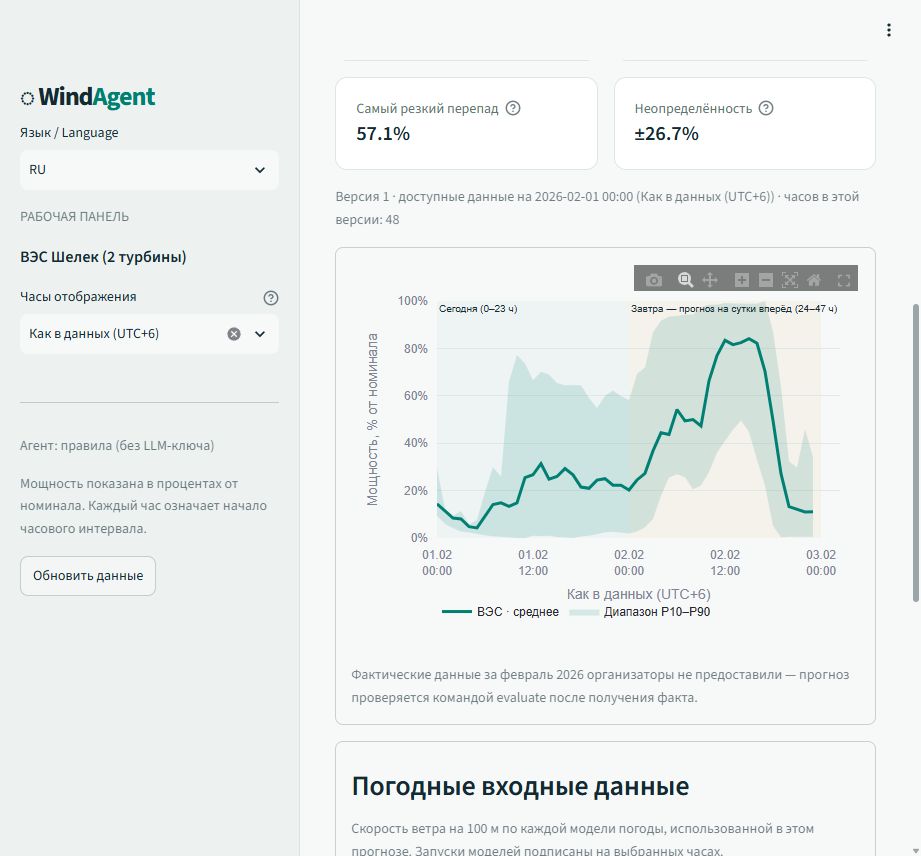921x856 pixels.
Task: Toggle ВЭС · среднее legend series
Action: 500,612
